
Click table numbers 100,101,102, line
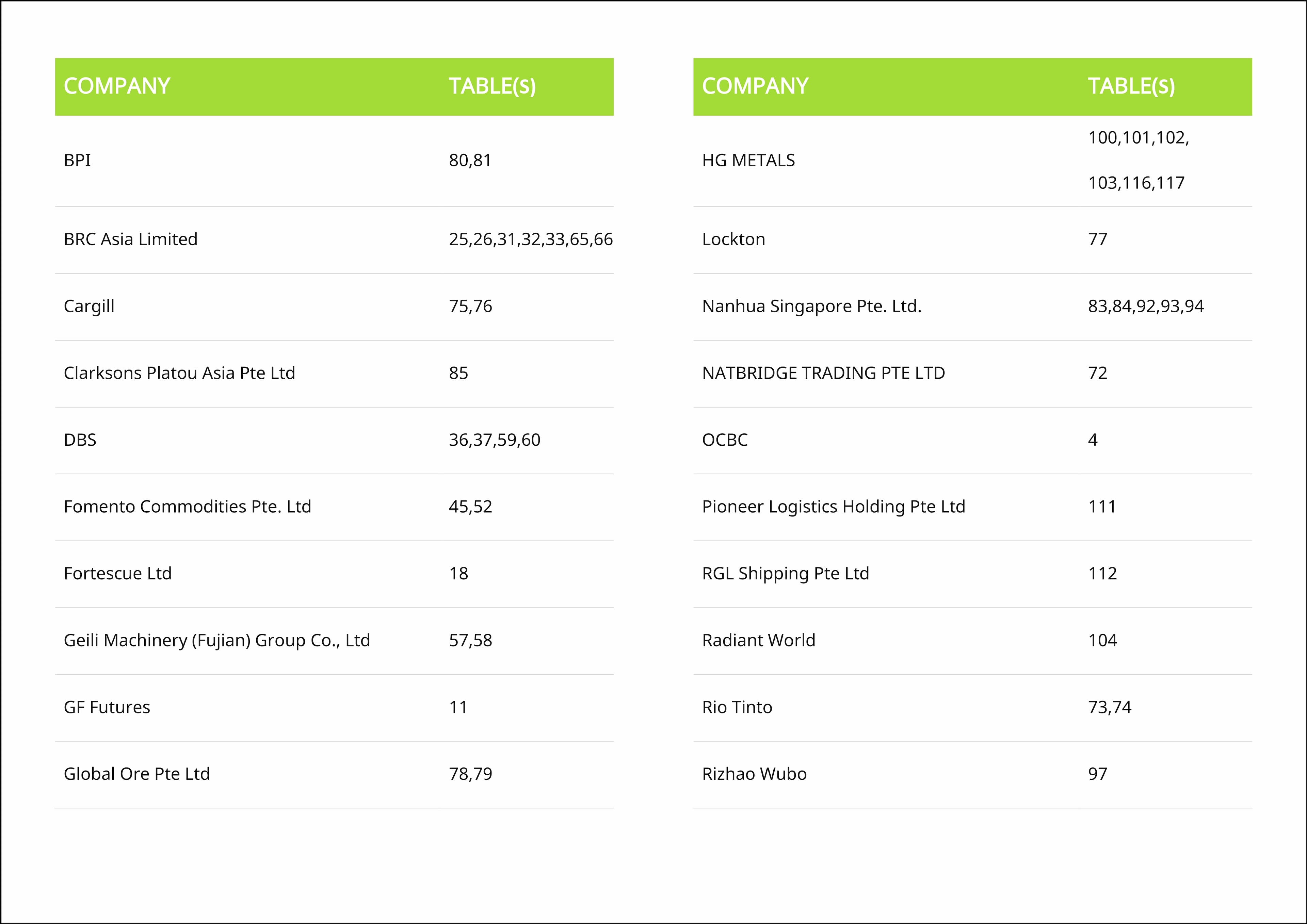[1139, 138]
